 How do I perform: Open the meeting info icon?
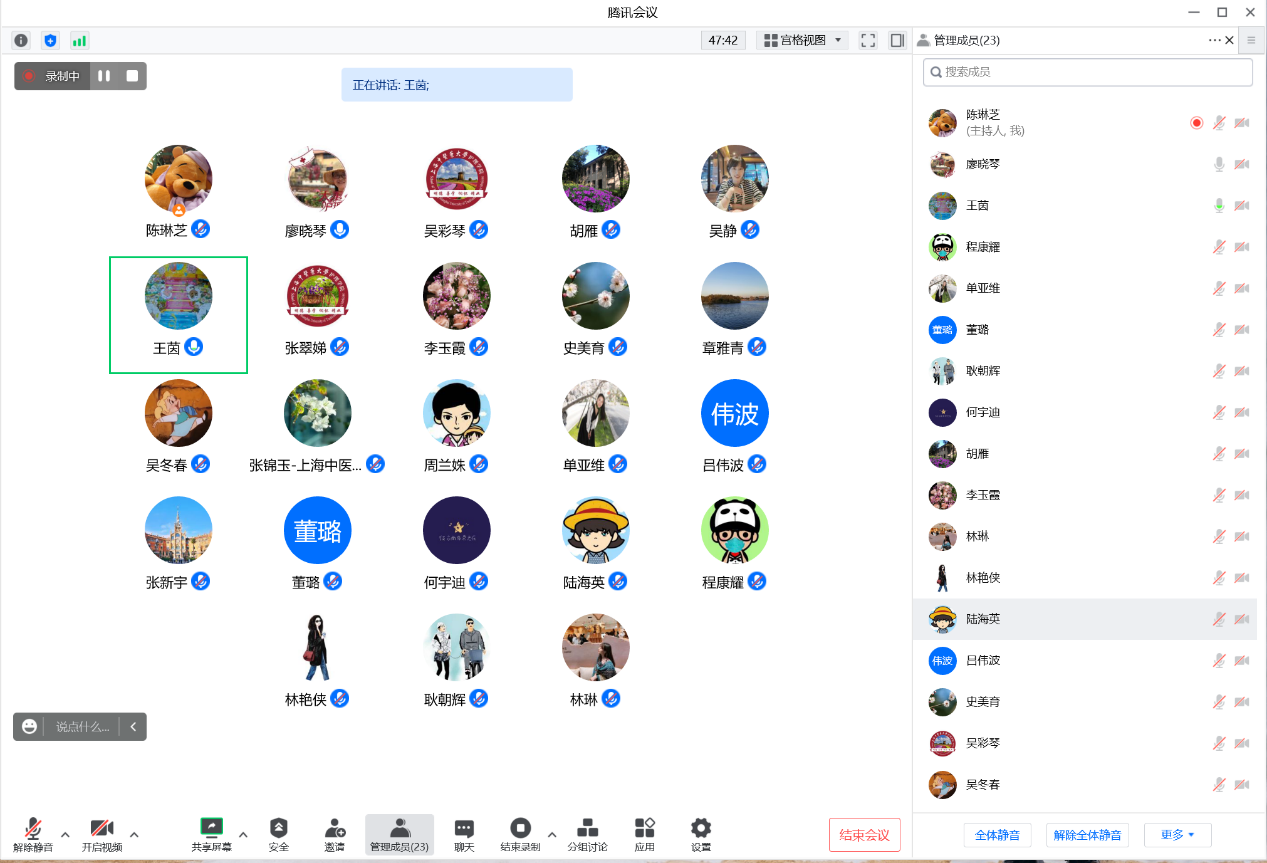(21, 40)
